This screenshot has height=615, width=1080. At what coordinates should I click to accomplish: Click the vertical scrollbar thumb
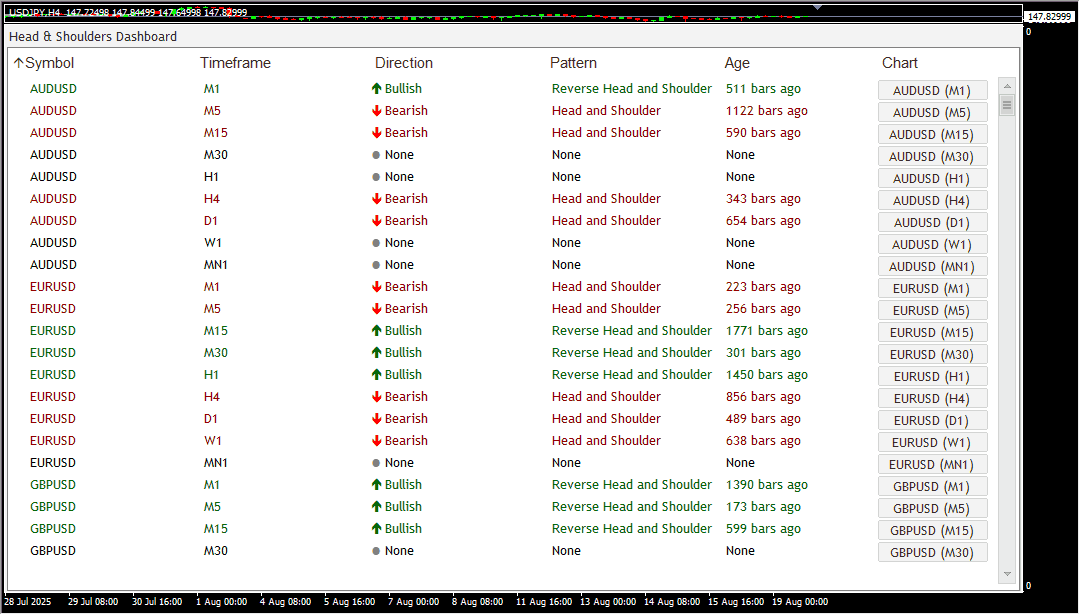[x=1007, y=105]
